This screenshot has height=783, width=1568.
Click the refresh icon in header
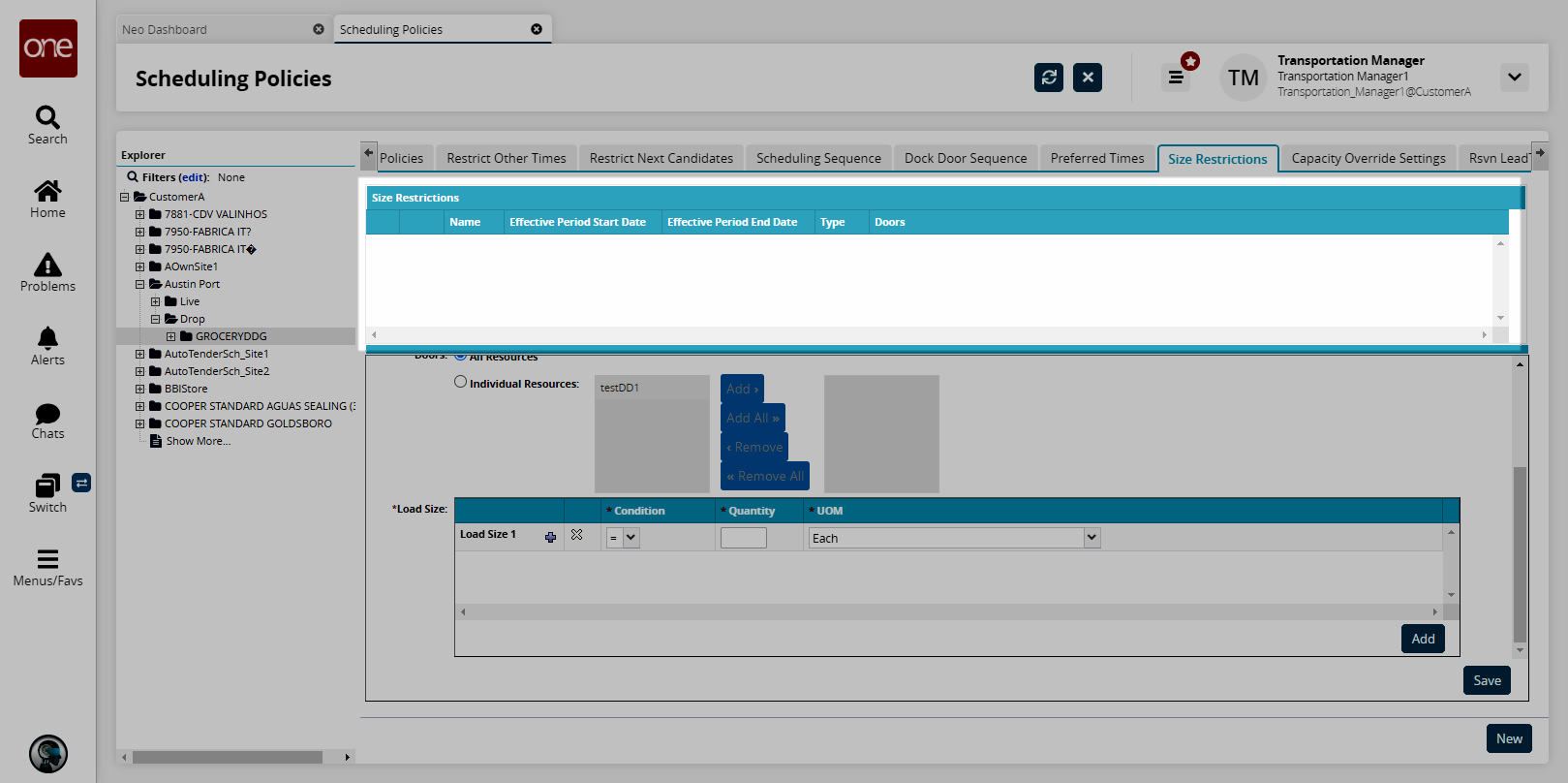(1048, 78)
